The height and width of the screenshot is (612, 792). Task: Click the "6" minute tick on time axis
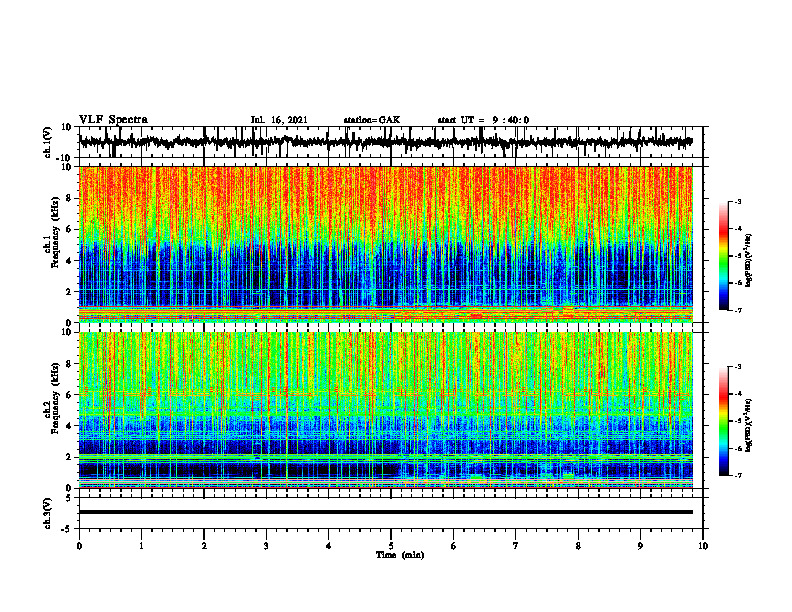coord(454,546)
